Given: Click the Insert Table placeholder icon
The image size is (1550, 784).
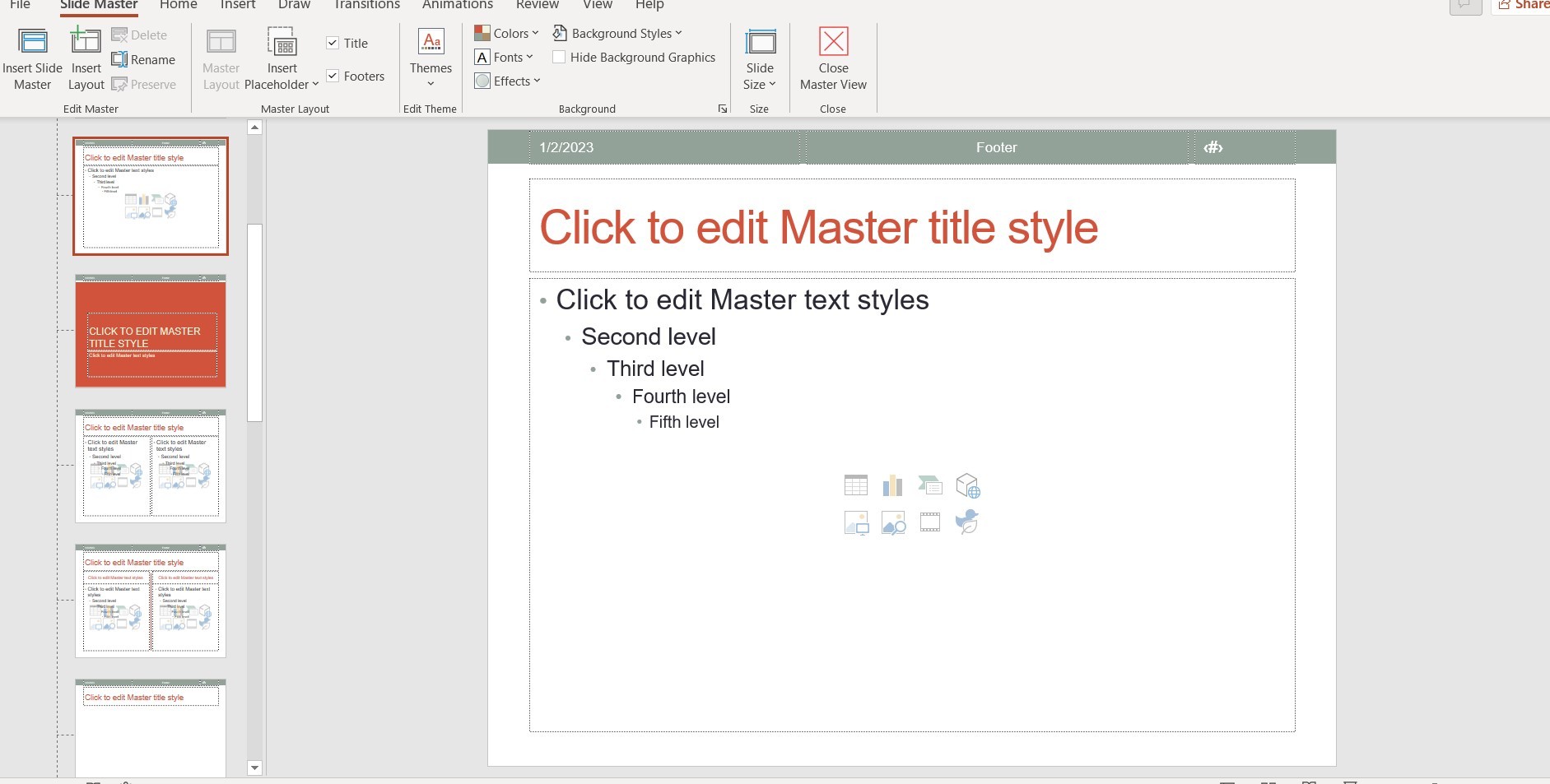Looking at the screenshot, I should pyautogui.click(x=856, y=485).
